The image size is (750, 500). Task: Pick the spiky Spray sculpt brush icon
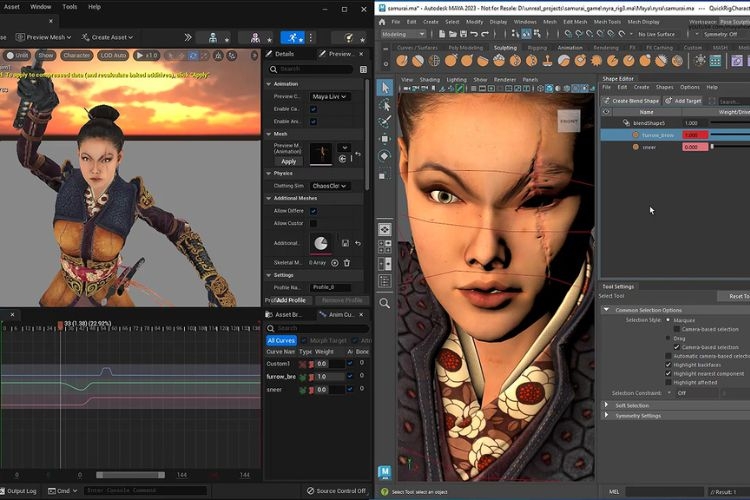[x=596, y=61]
